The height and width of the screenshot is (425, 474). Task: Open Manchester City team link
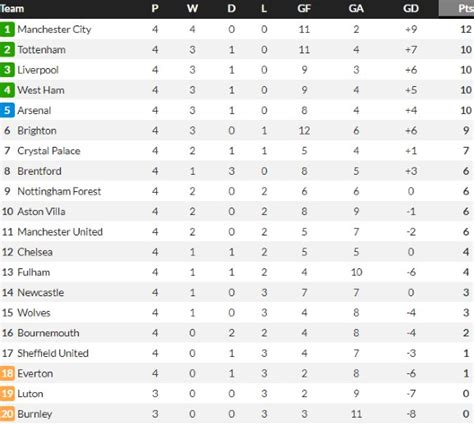[54, 29]
